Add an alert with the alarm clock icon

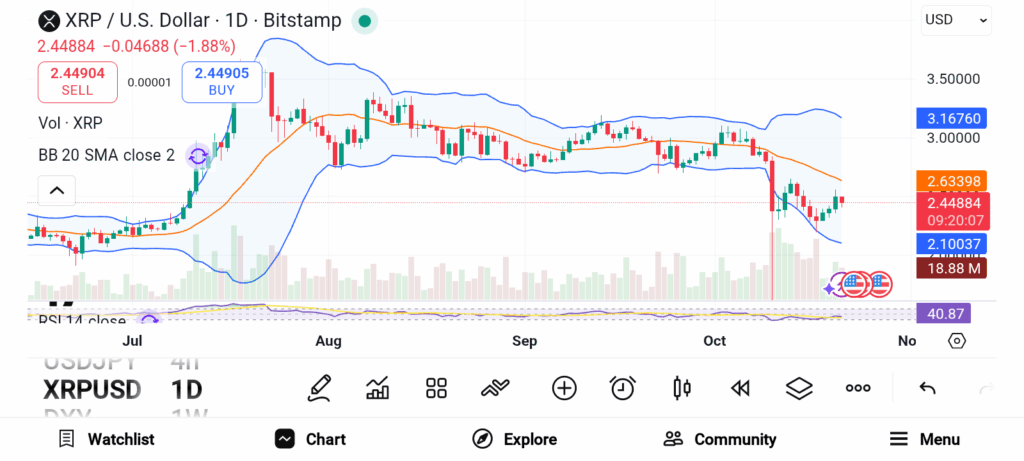(623, 388)
